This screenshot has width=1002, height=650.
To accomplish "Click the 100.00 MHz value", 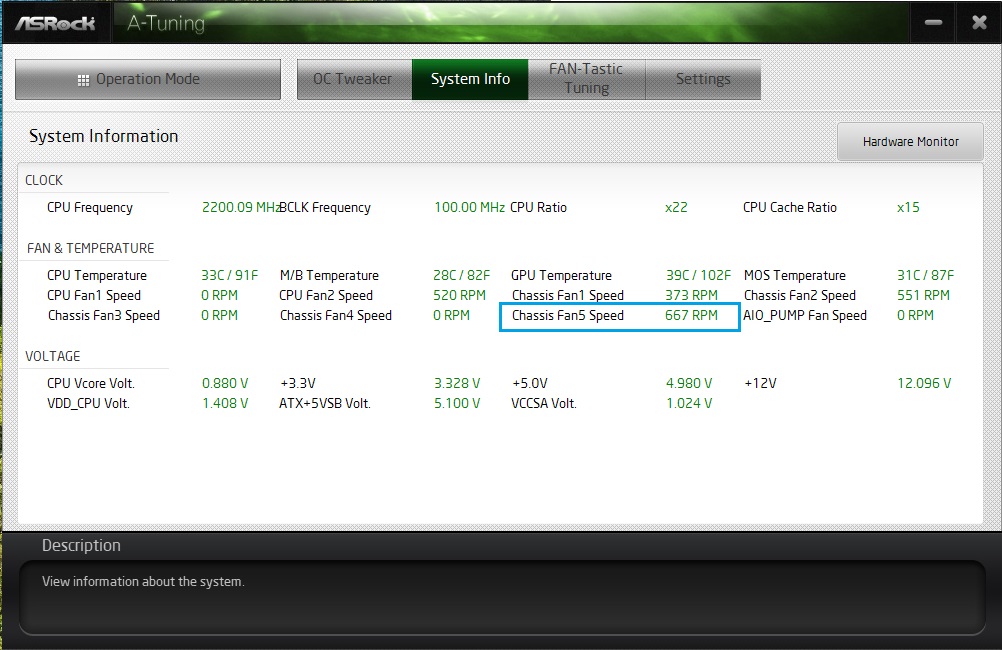I will (469, 207).
